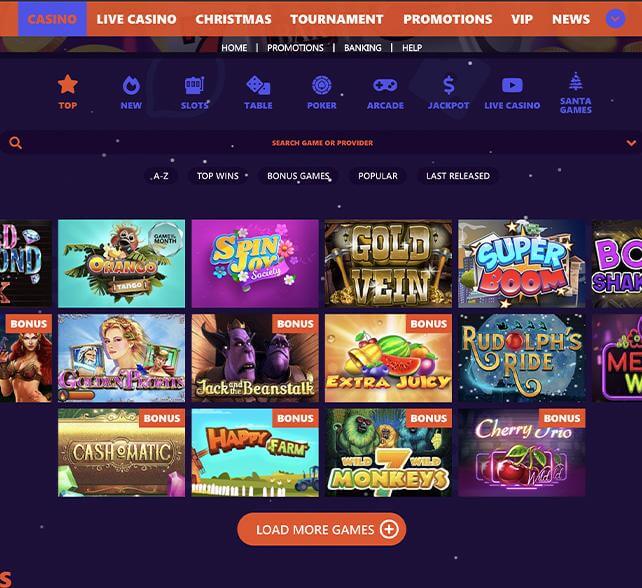Viewport: 642px width, 588px height.
Task: Expand the top navigation circular chevron
Action: (x=615, y=19)
